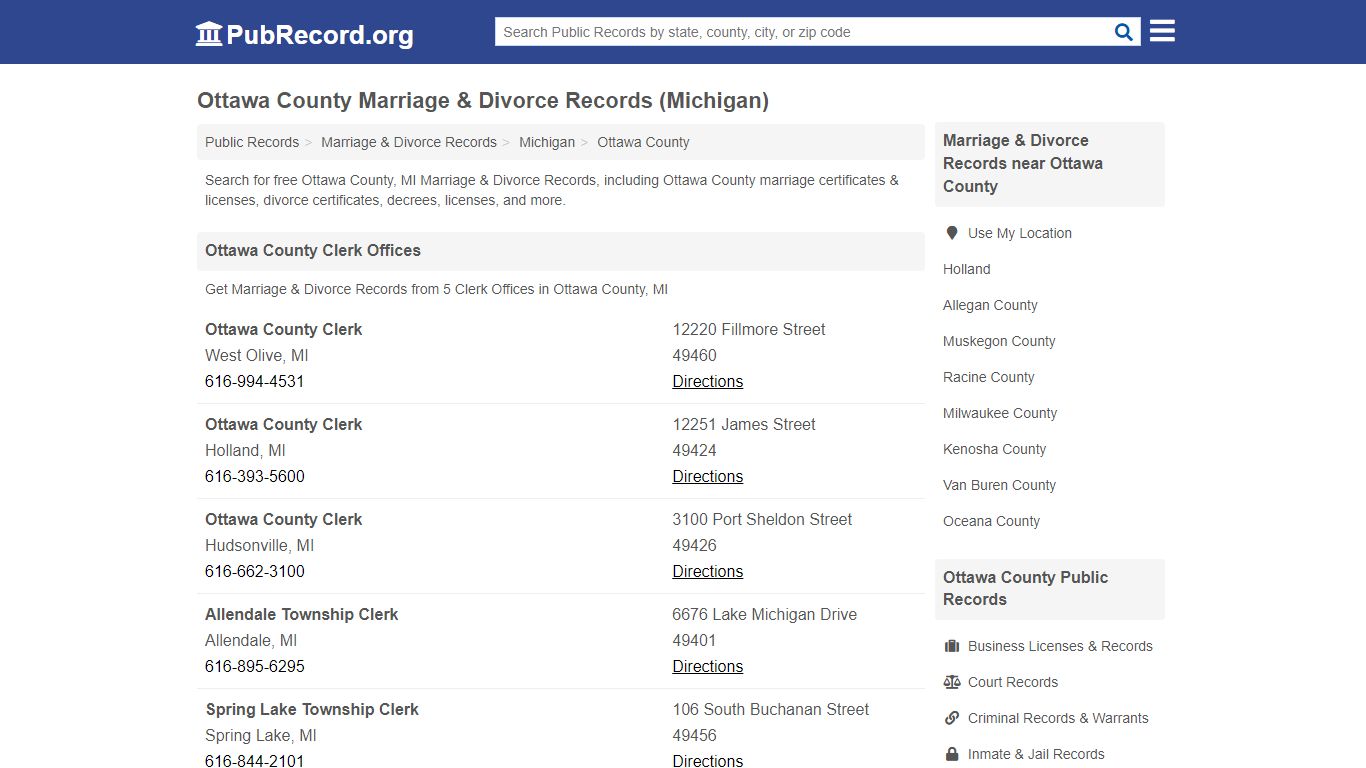Open the West Olive Ottawa County Clerk listing

tap(284, 329)
